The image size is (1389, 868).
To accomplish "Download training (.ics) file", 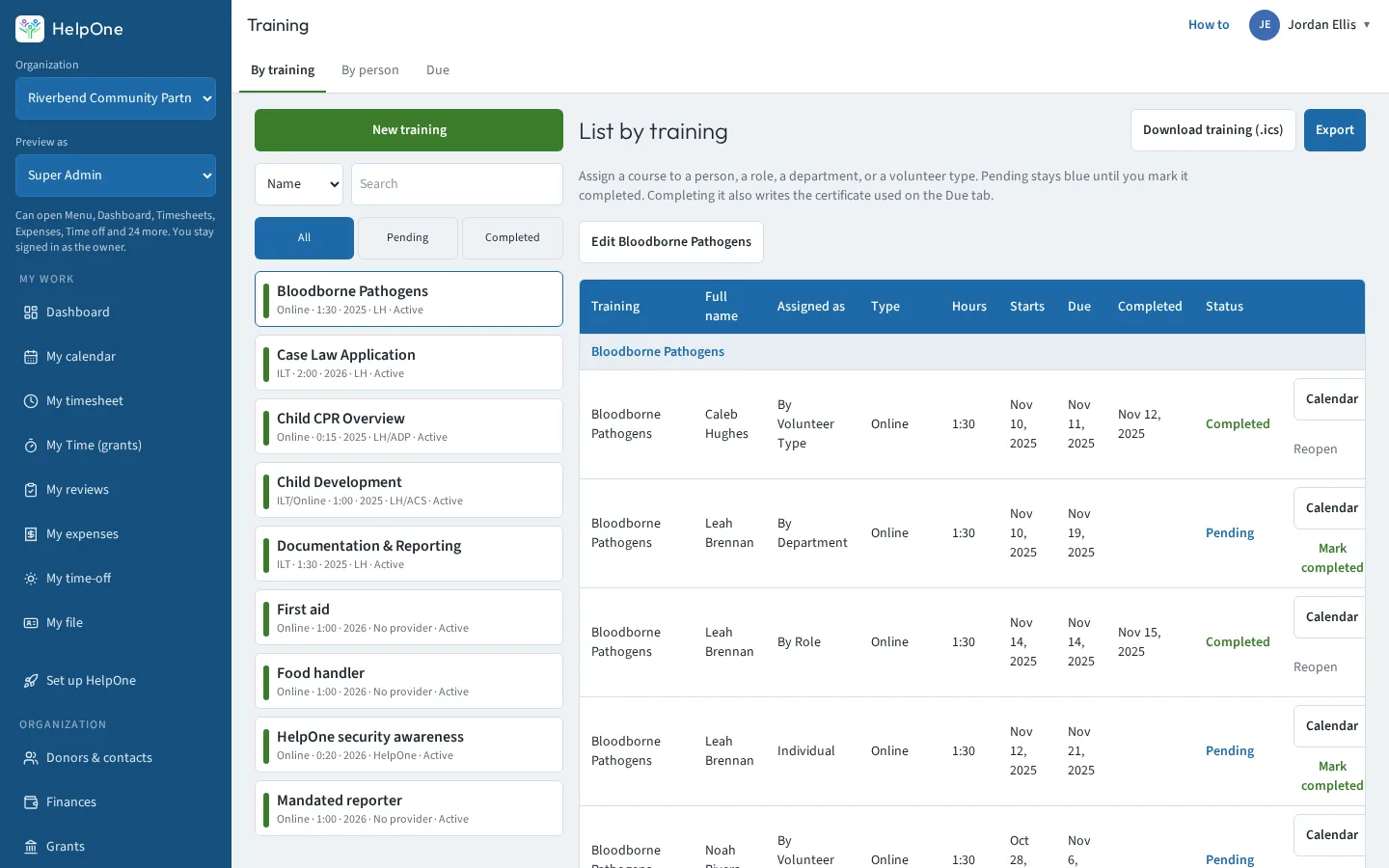I will pyautogui.click(x=1213, y=130).
